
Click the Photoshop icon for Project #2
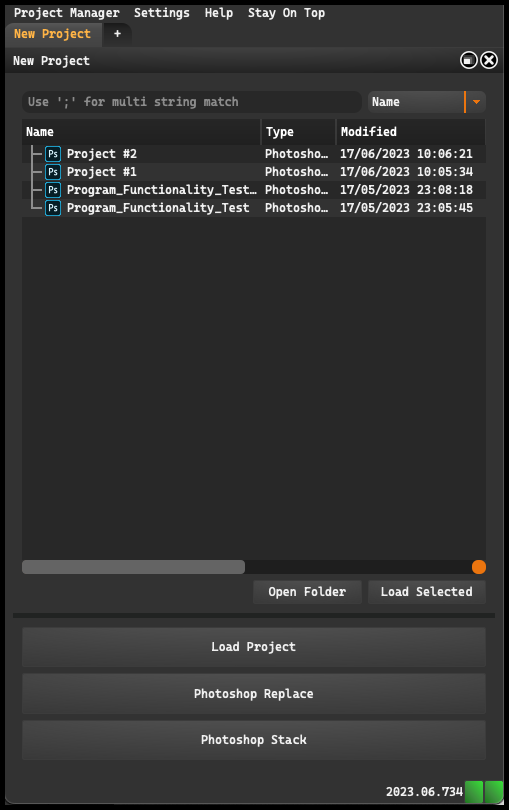pyautogui.click(x=53, y=154)
